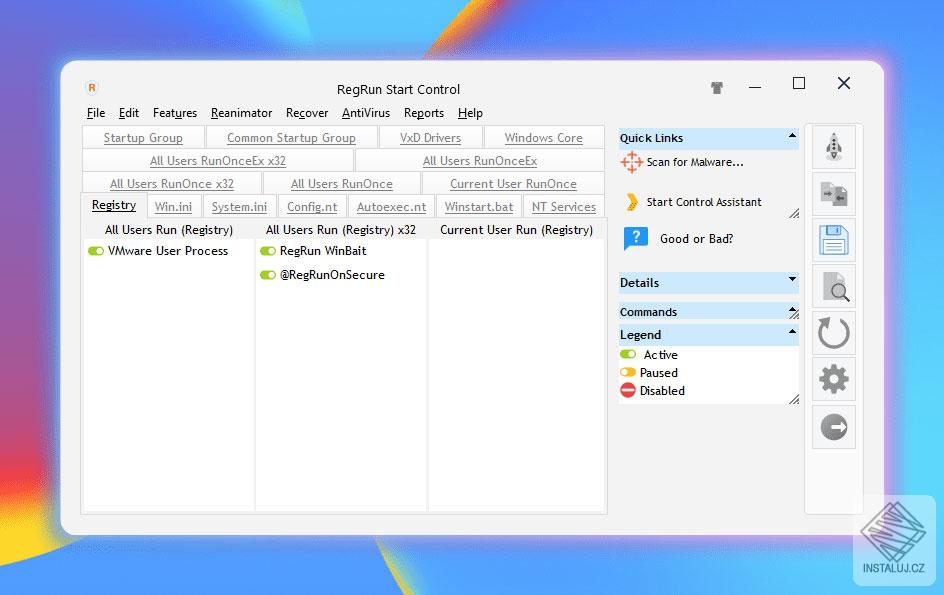Open the AntiVirus menu
This screenshot has height=595, width=944.
(x=366, y=113)
